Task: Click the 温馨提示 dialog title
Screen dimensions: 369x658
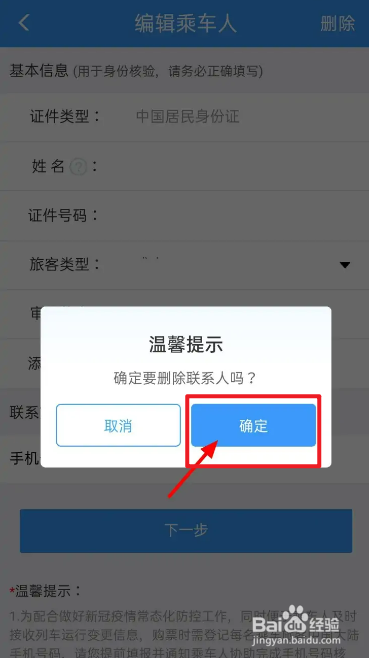Action: pos(186,345)
